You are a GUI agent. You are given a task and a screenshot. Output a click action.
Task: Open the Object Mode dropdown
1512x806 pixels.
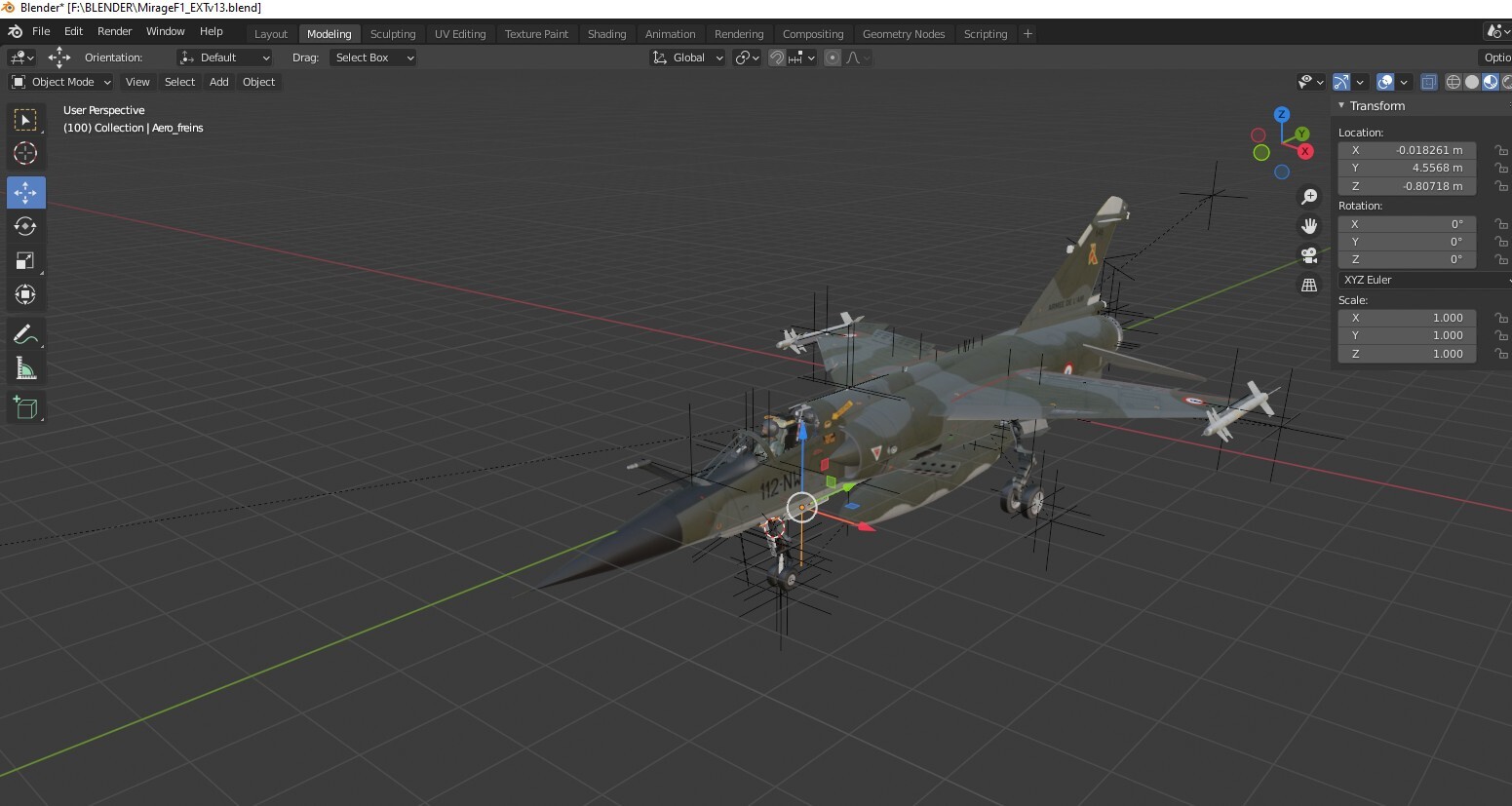tap(61, 82)
